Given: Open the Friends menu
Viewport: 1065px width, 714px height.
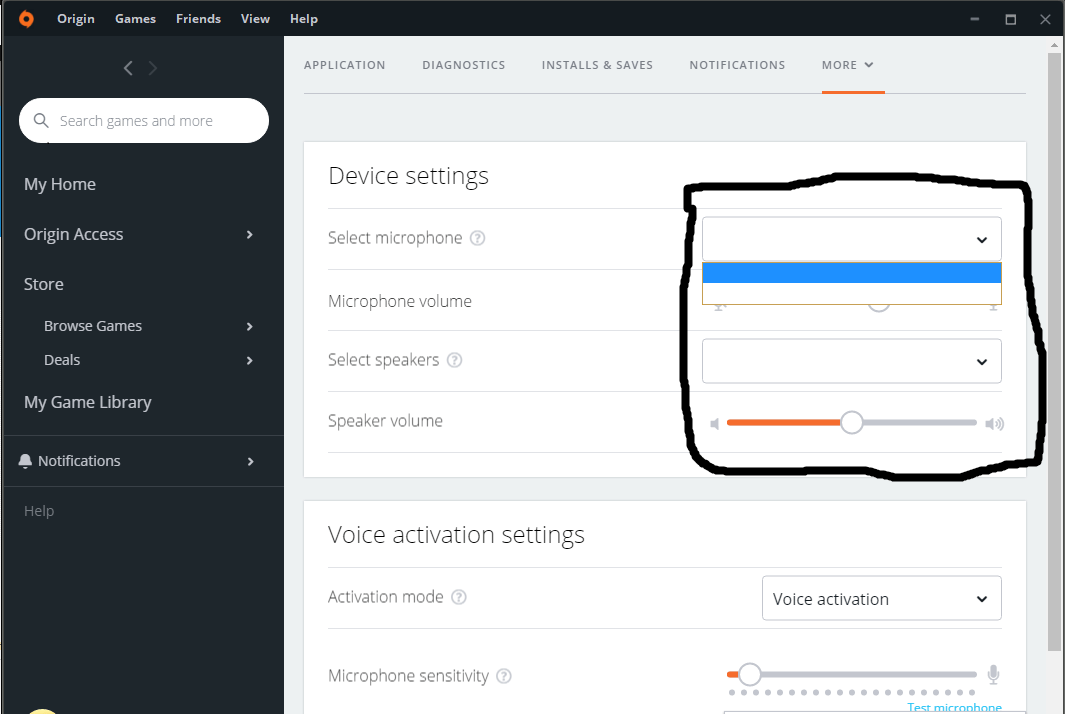Looking at the screenshot, I should 198,18.
